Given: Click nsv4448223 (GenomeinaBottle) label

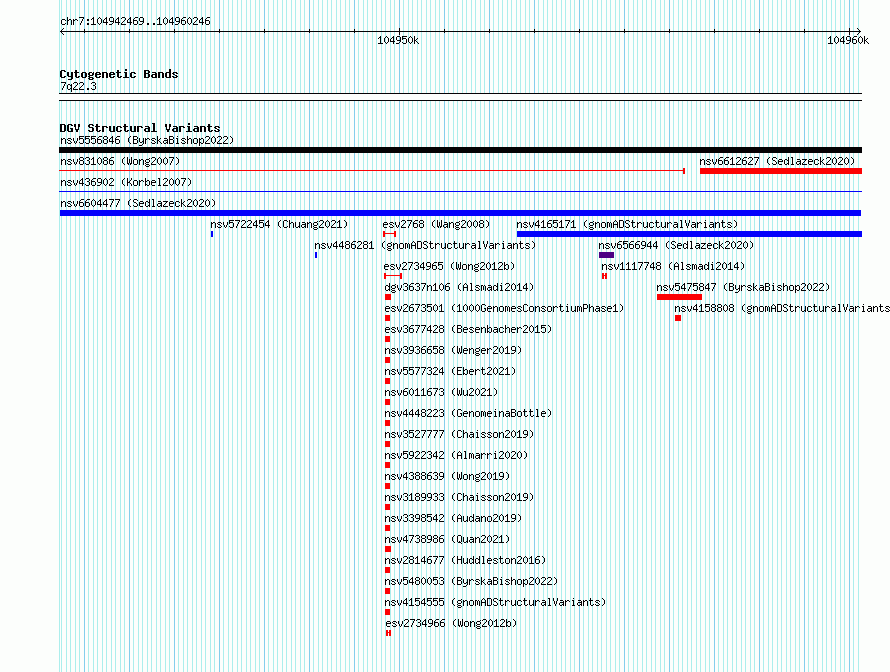Looking at the screenshot, I should click(468, 413).
